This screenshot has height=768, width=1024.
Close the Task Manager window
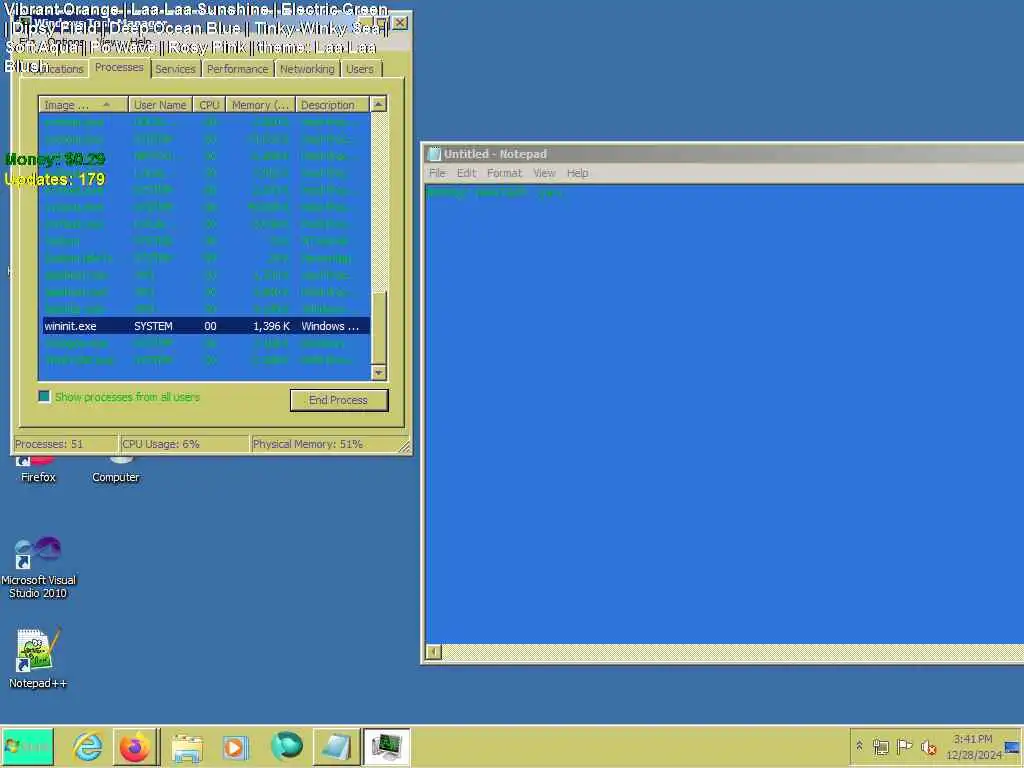(x=400, y=23)
